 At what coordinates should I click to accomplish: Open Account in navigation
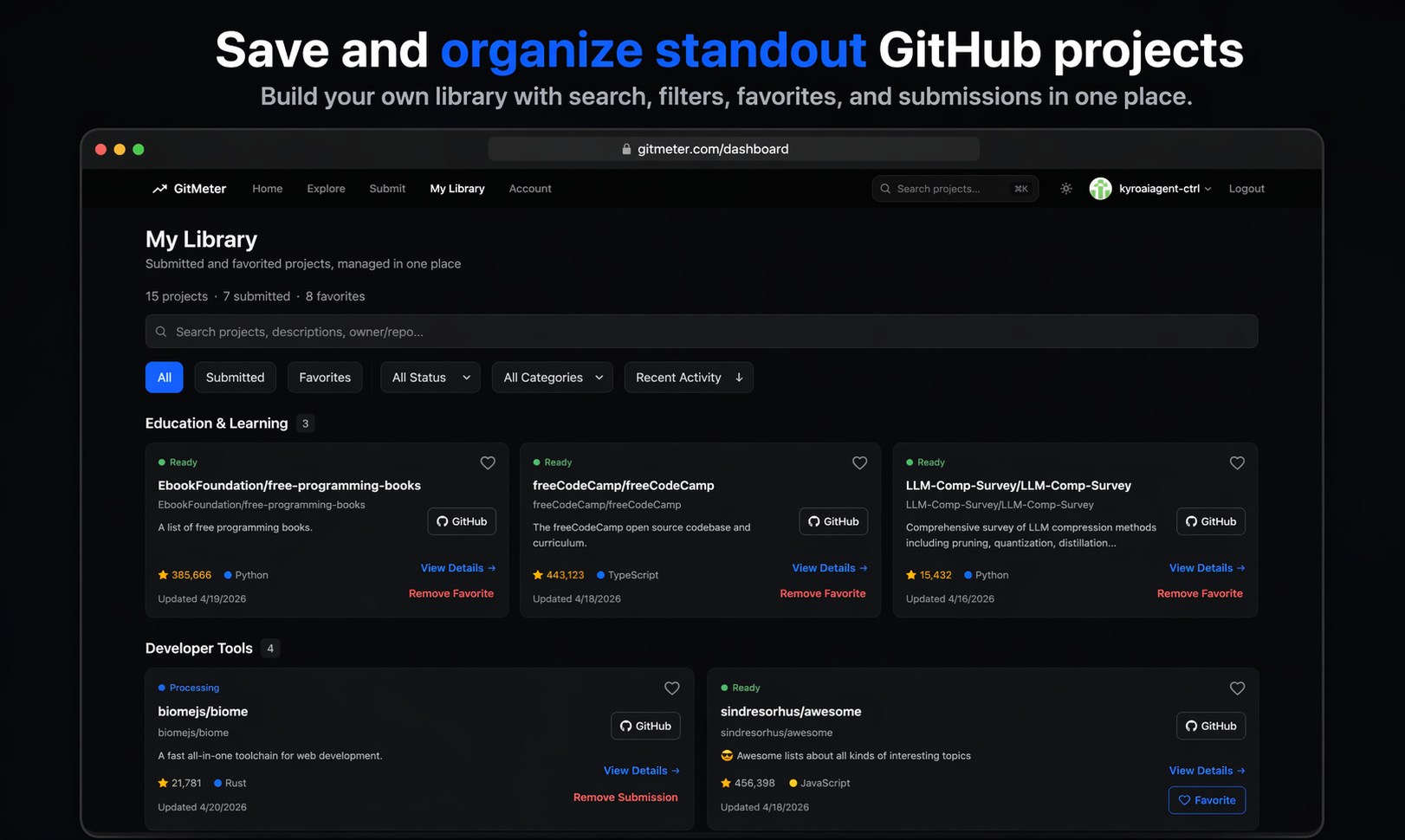click(x=530, y=189)
